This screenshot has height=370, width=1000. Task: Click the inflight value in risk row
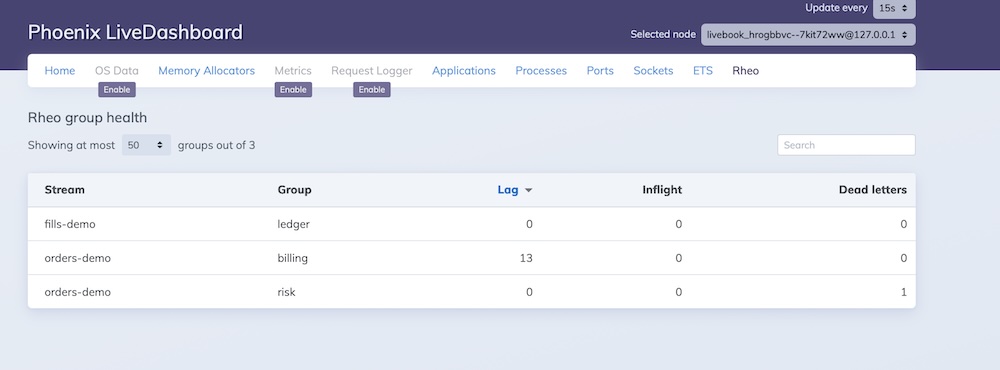coord(679,292)
